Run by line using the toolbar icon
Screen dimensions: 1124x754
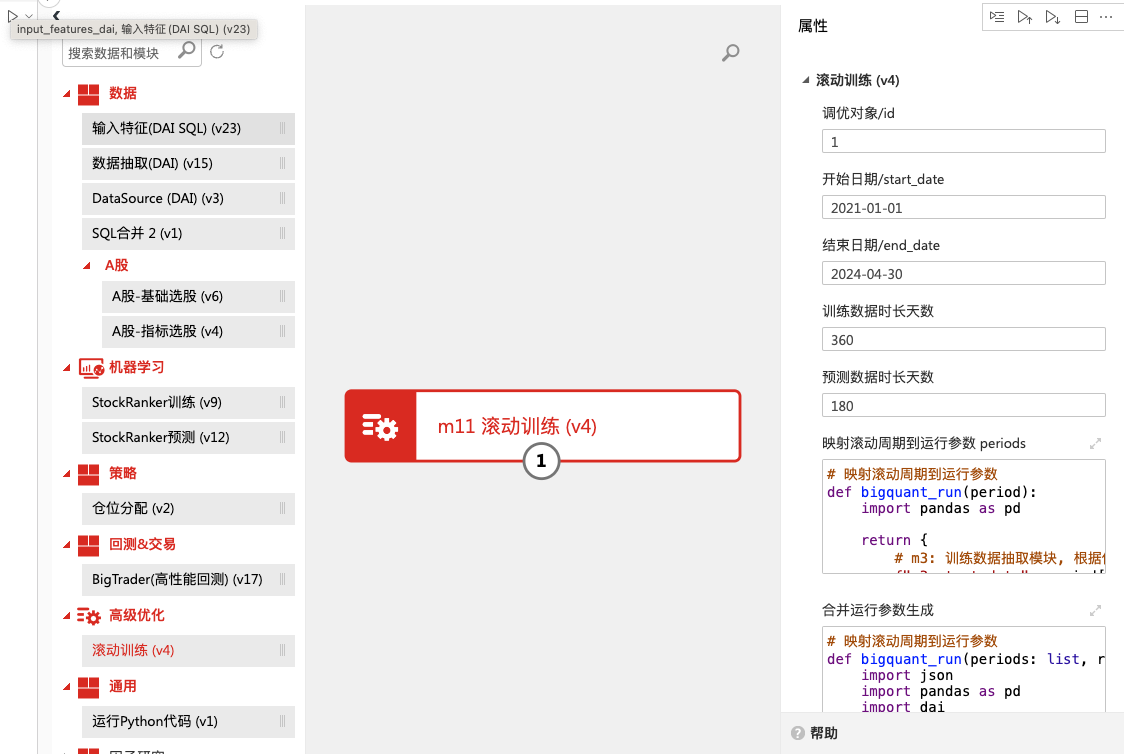click(x=997, y=17)
